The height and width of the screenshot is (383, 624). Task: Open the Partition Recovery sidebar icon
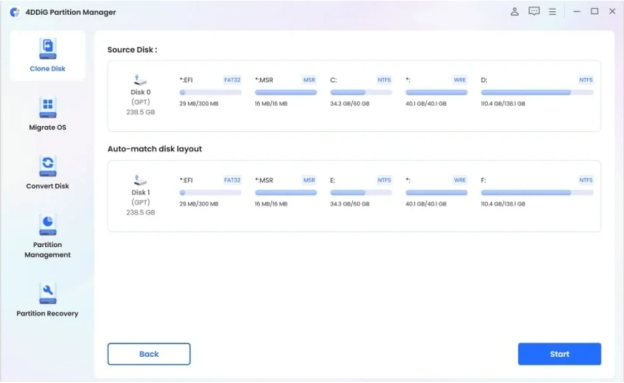pos(47,293)
